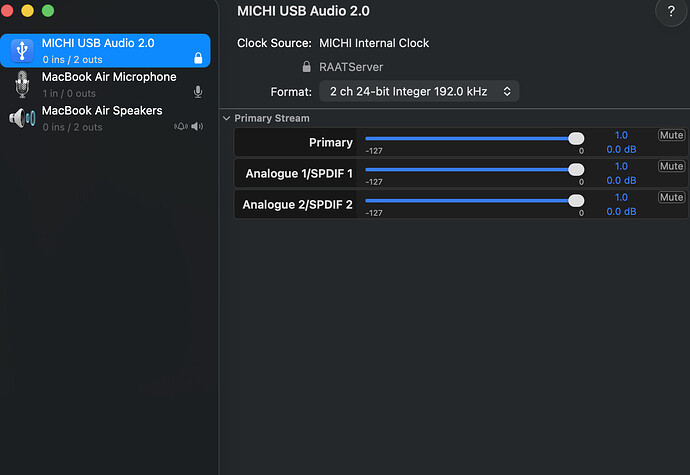Select MICHI USB Audio 2.0 device row
Screen dimensions: 690x475
[106, 51]
